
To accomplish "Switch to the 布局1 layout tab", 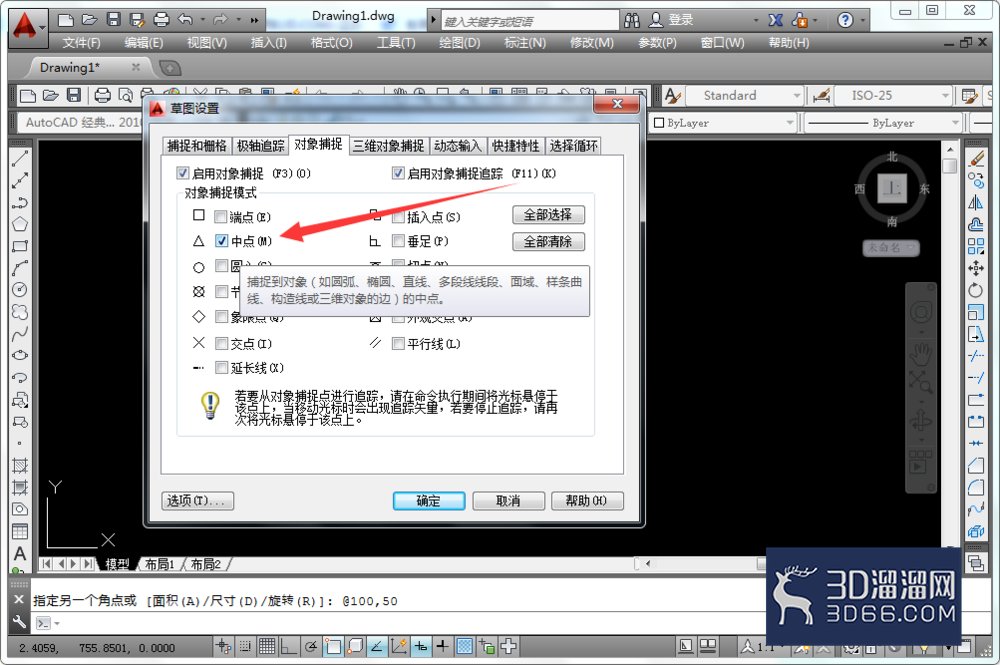I will click(x=159, y=564).
